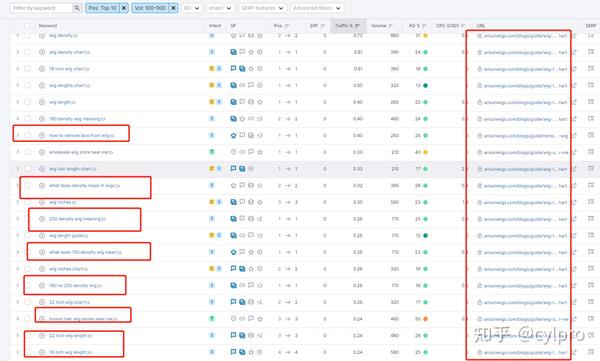The image size is (600, 361).
Task: Add 'wig inches' keyword plus icon
Action: pos(42,202)
